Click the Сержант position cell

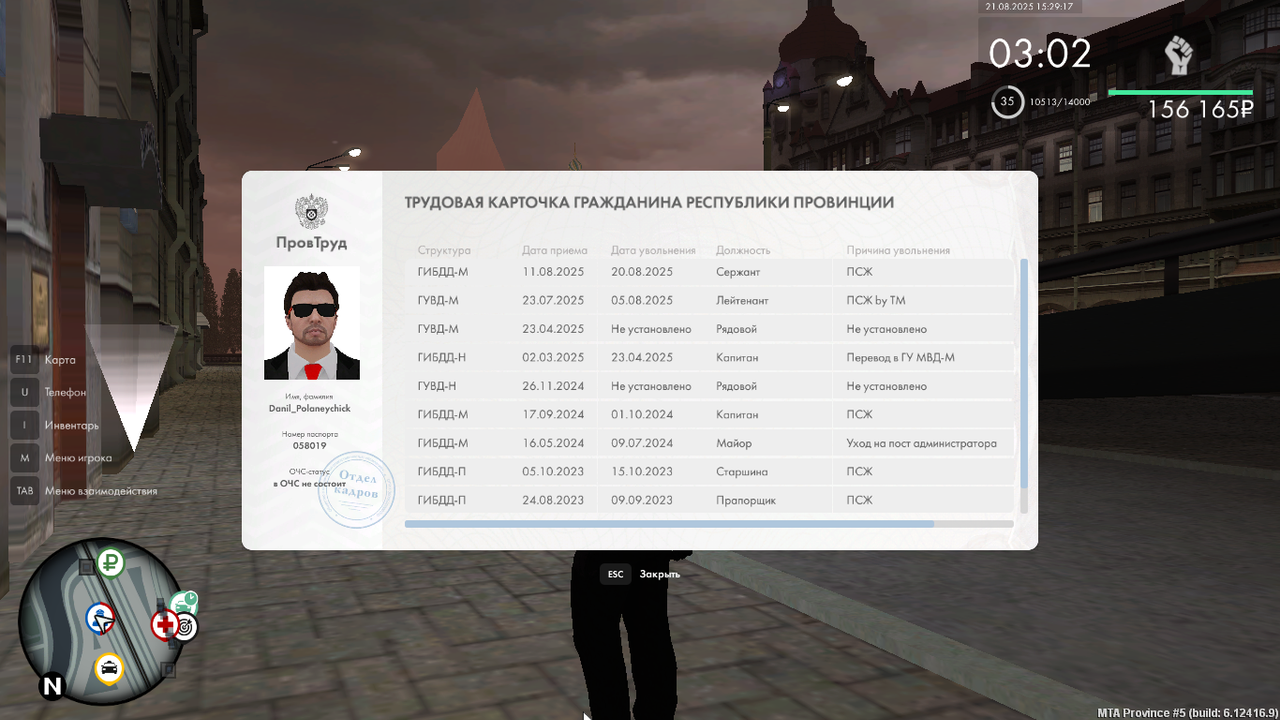click(739, 272)
